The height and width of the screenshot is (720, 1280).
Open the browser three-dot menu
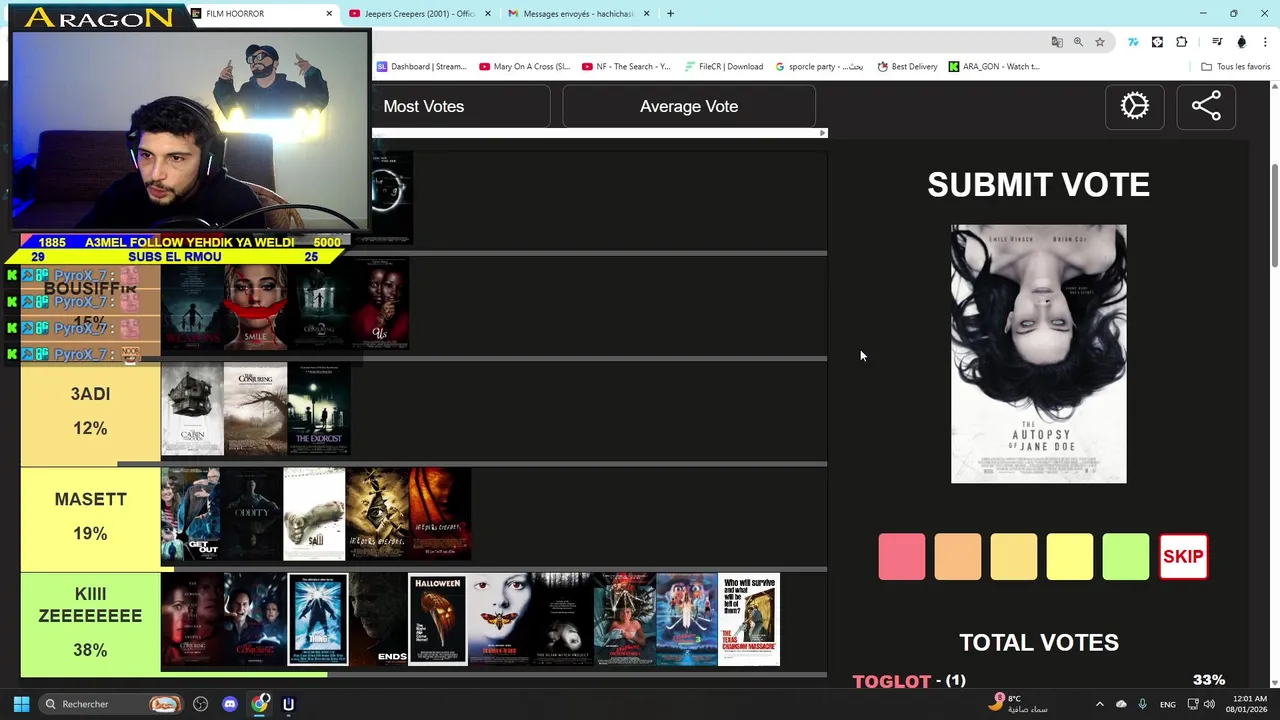(1267, 42)
